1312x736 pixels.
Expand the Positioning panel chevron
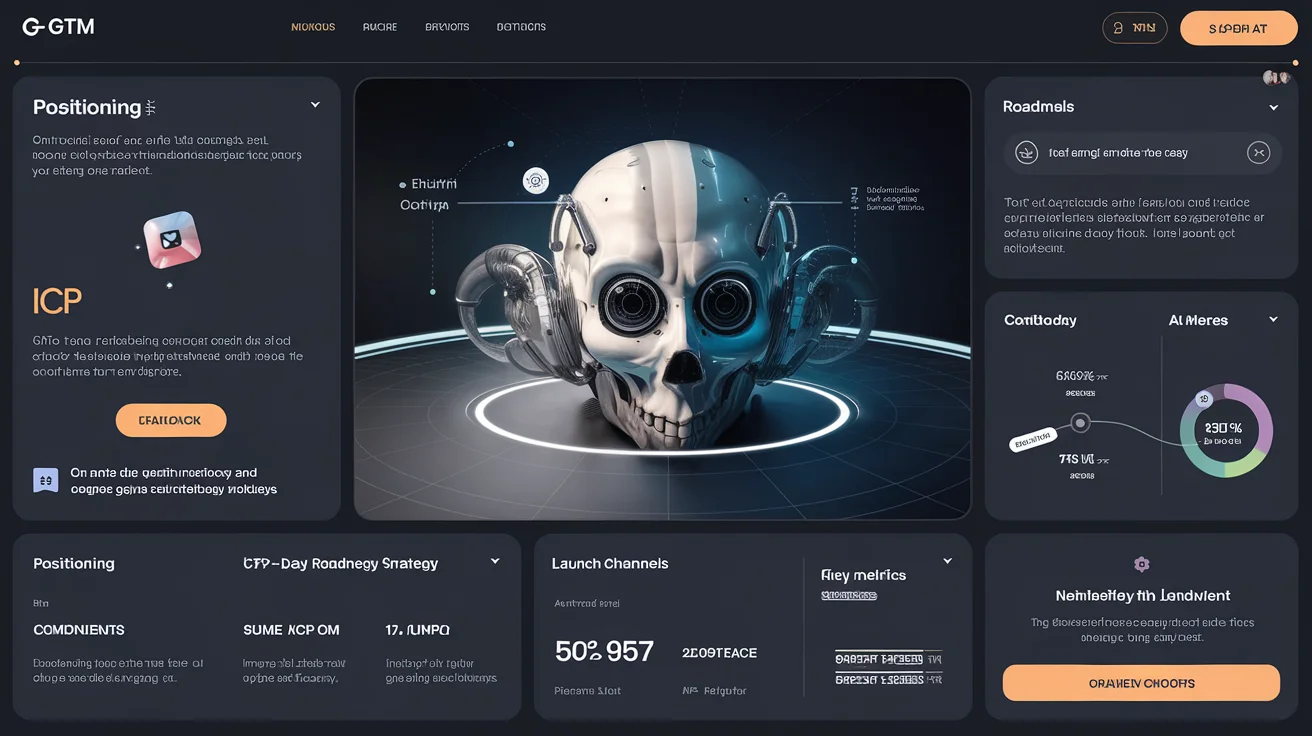click(x=314, y=104)
